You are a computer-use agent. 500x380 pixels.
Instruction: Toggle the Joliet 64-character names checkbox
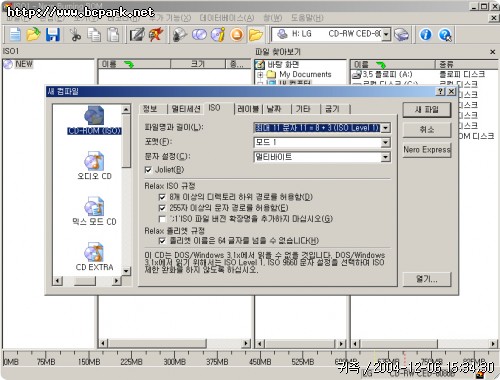point(162,241)
